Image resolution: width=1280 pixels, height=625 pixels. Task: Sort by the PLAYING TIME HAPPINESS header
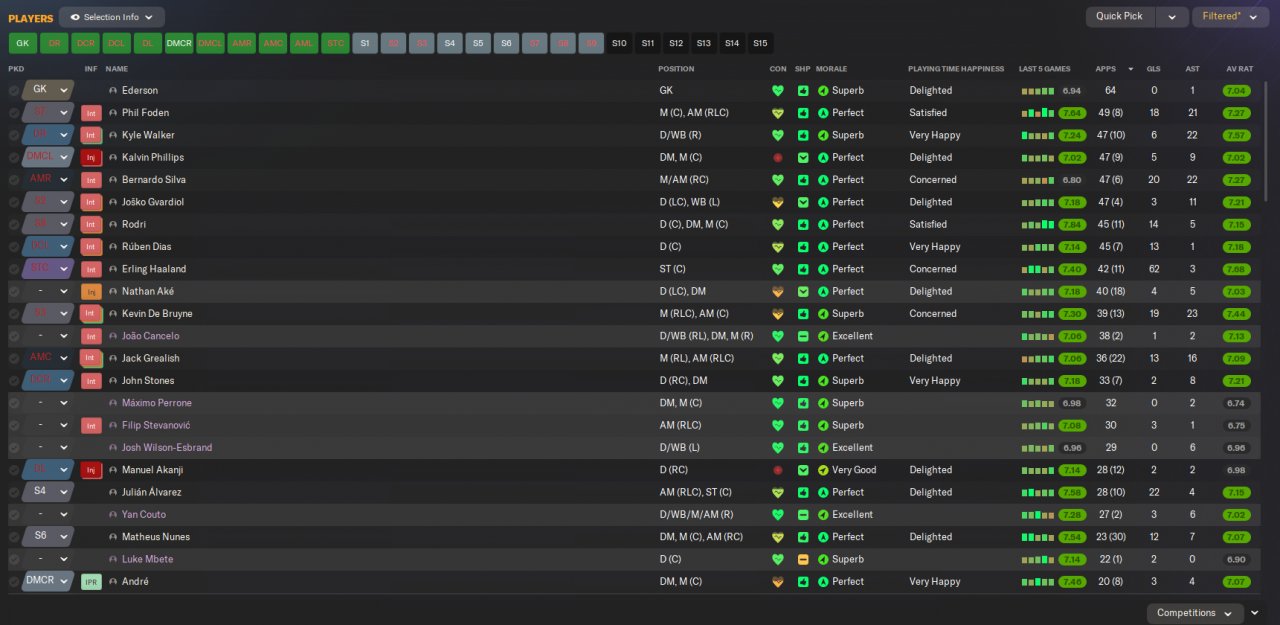coord(955,69)
